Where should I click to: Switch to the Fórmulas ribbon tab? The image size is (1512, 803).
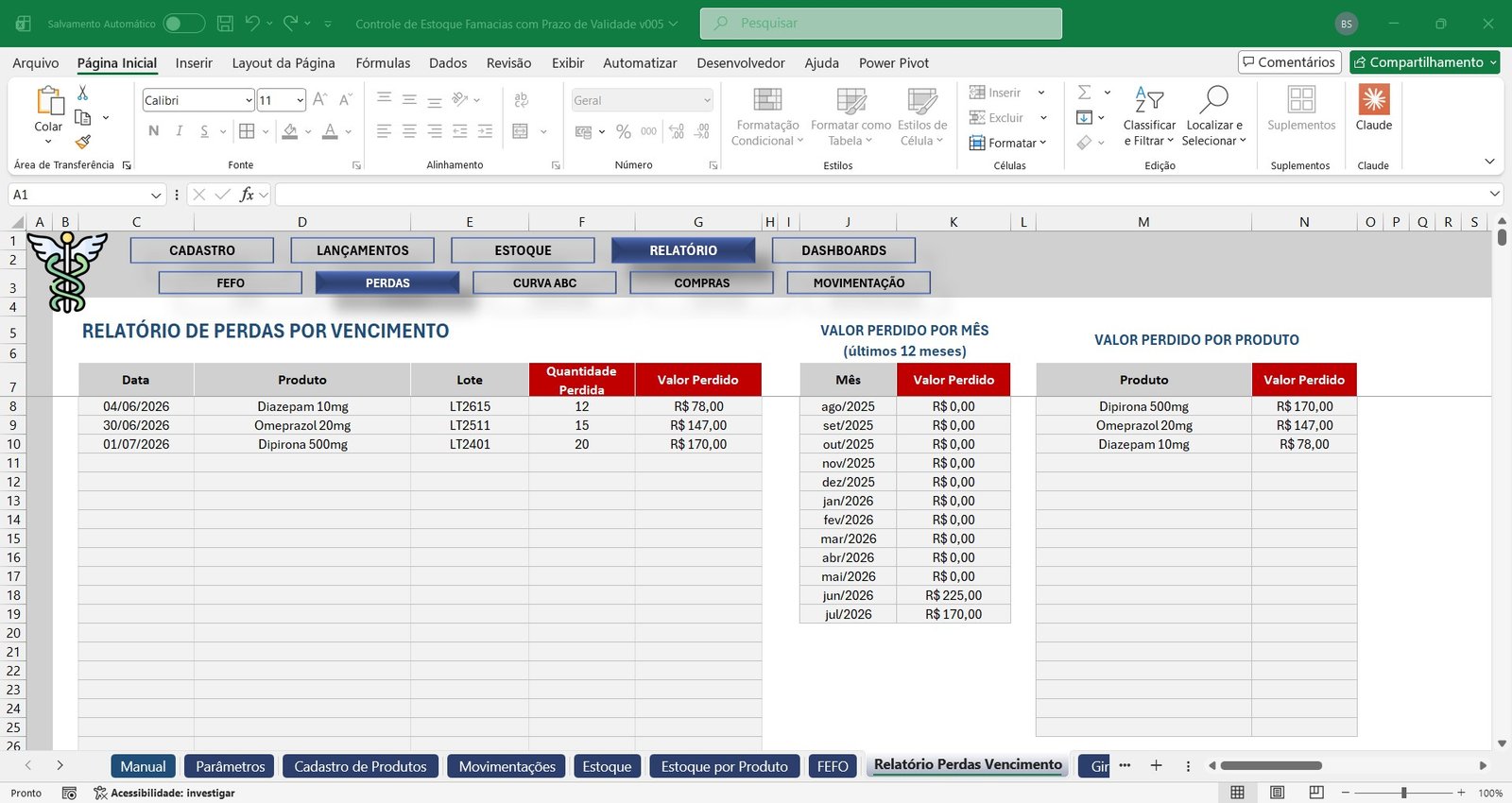click(383, 63)
